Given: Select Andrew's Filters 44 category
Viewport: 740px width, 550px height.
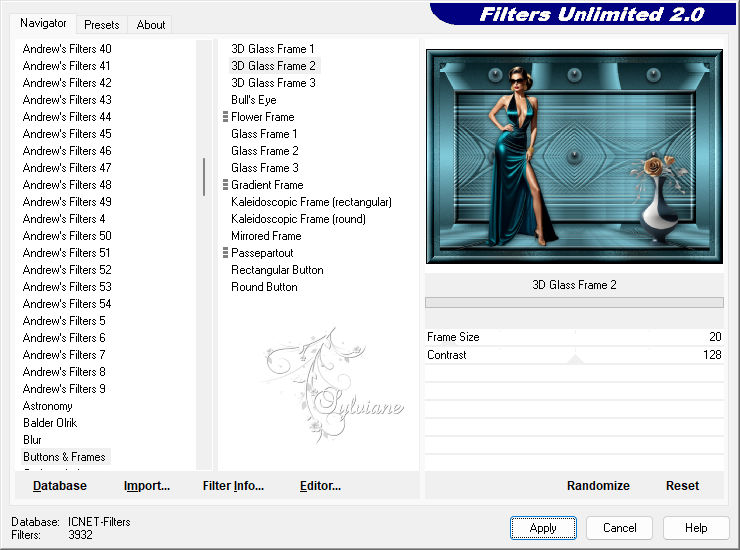Looking at the screenshot, I should coord(67,117).
